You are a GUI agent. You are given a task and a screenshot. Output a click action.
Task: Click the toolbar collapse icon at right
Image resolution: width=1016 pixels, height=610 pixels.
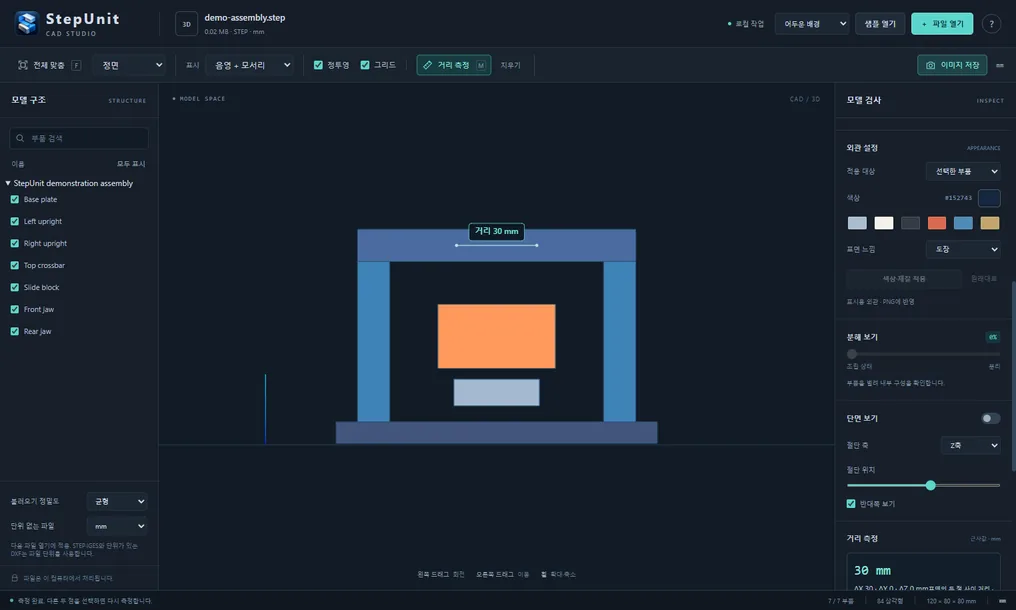point(1000,65)
